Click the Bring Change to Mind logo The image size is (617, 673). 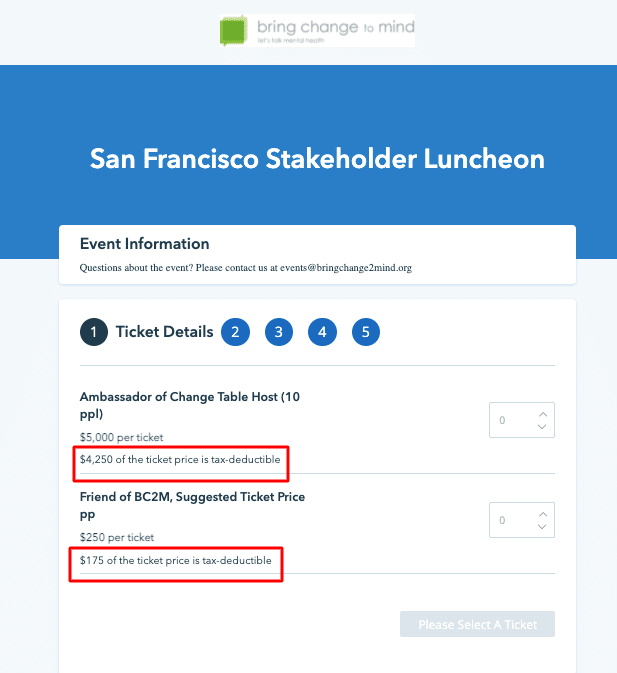316,30
